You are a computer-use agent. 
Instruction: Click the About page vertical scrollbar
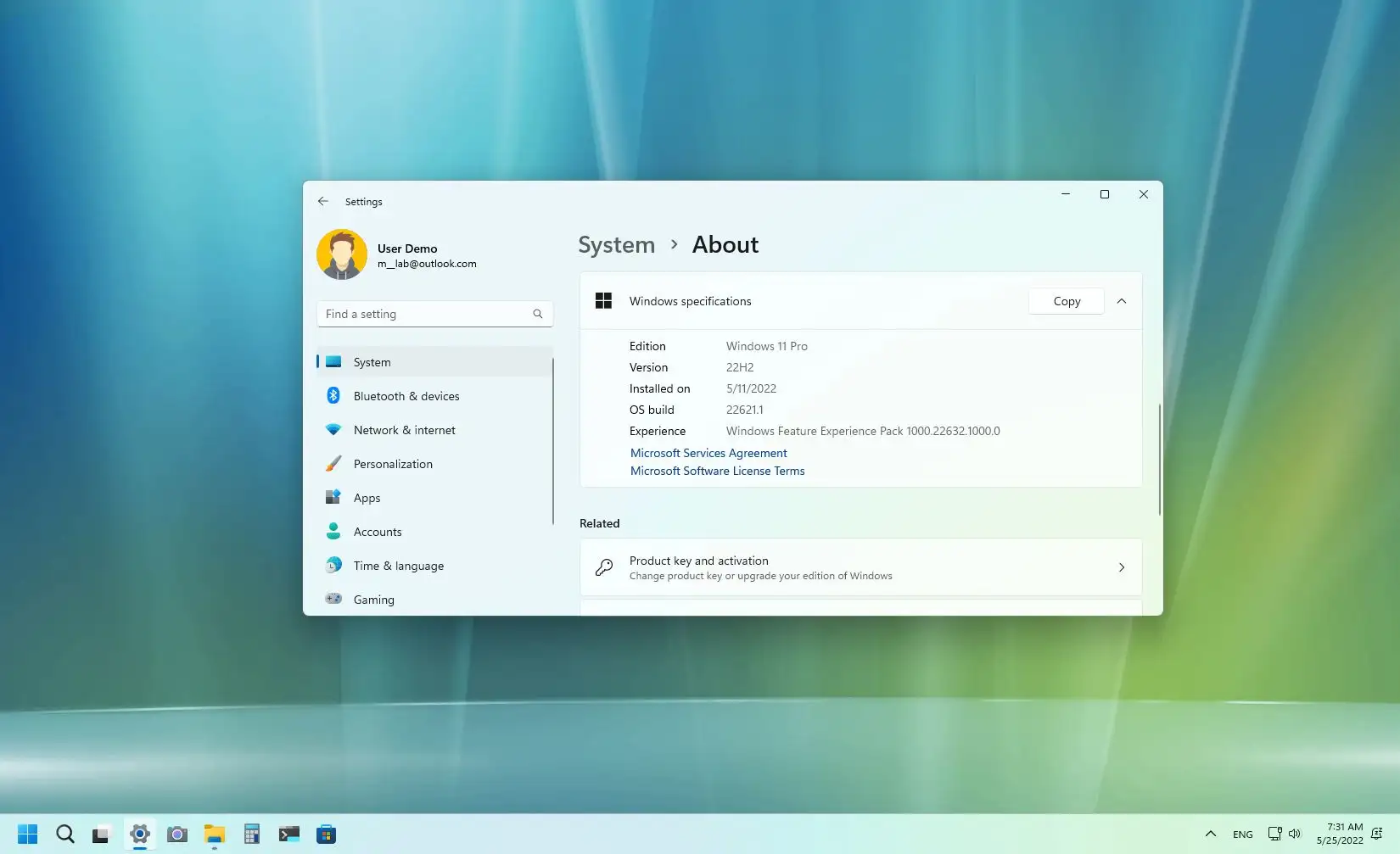1159,459
